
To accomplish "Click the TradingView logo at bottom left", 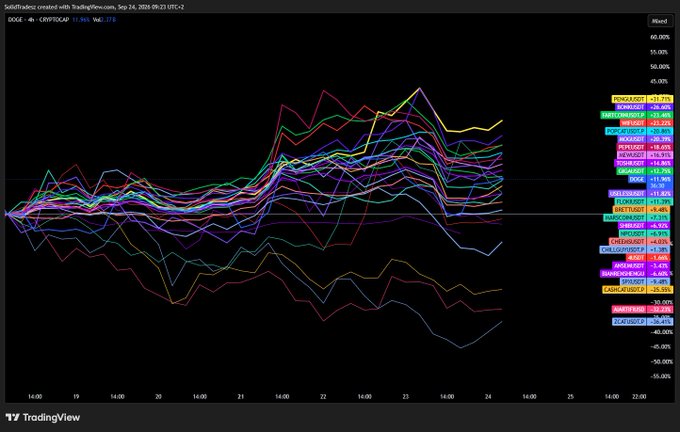I will pos(43,418).
